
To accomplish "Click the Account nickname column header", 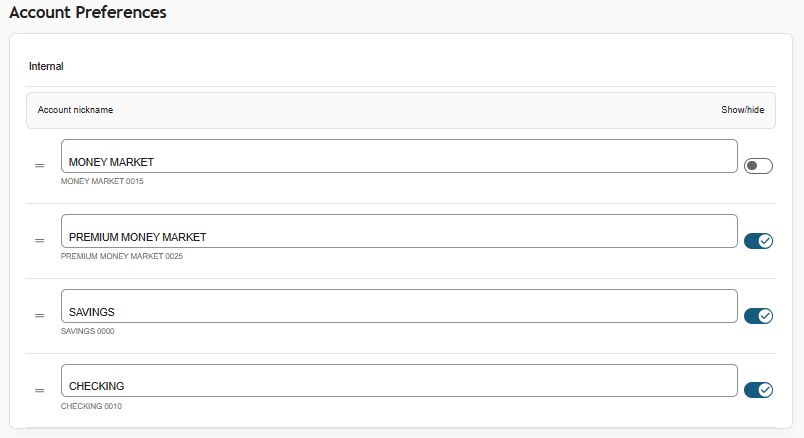I will [x=75, y=110].
